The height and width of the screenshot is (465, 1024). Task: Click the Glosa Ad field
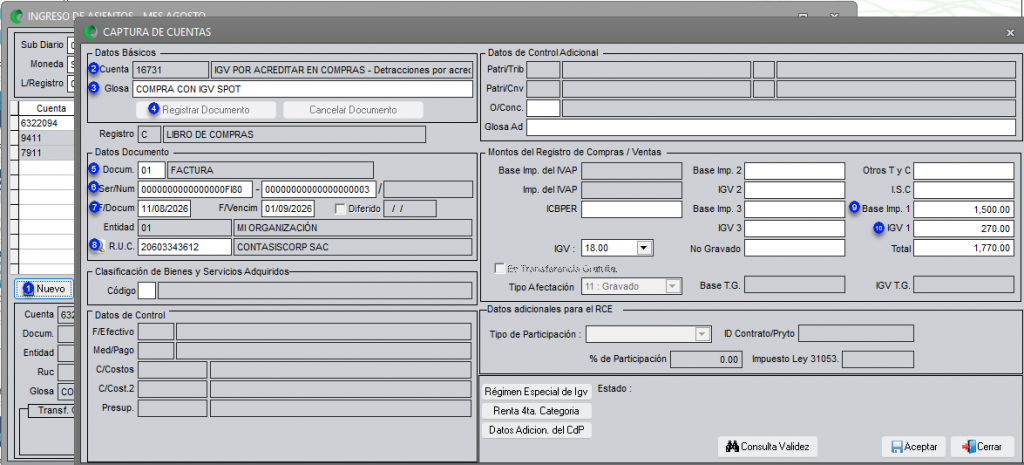[771, 127]
